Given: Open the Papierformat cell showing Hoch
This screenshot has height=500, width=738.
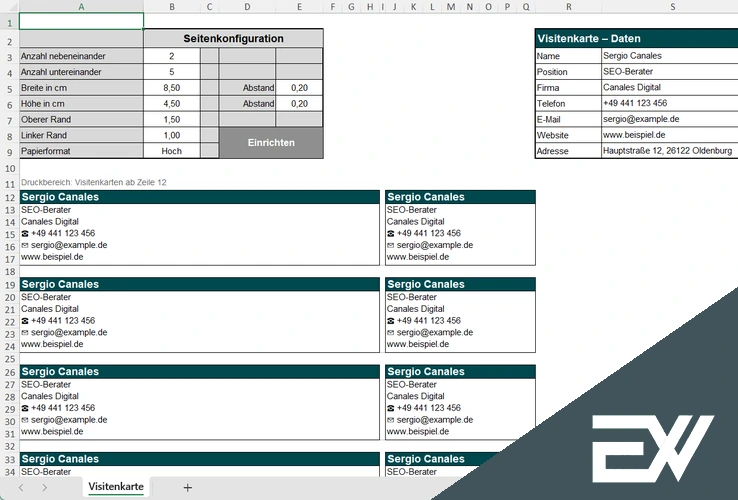Looking at the screenshot, I should click(171, 151).
